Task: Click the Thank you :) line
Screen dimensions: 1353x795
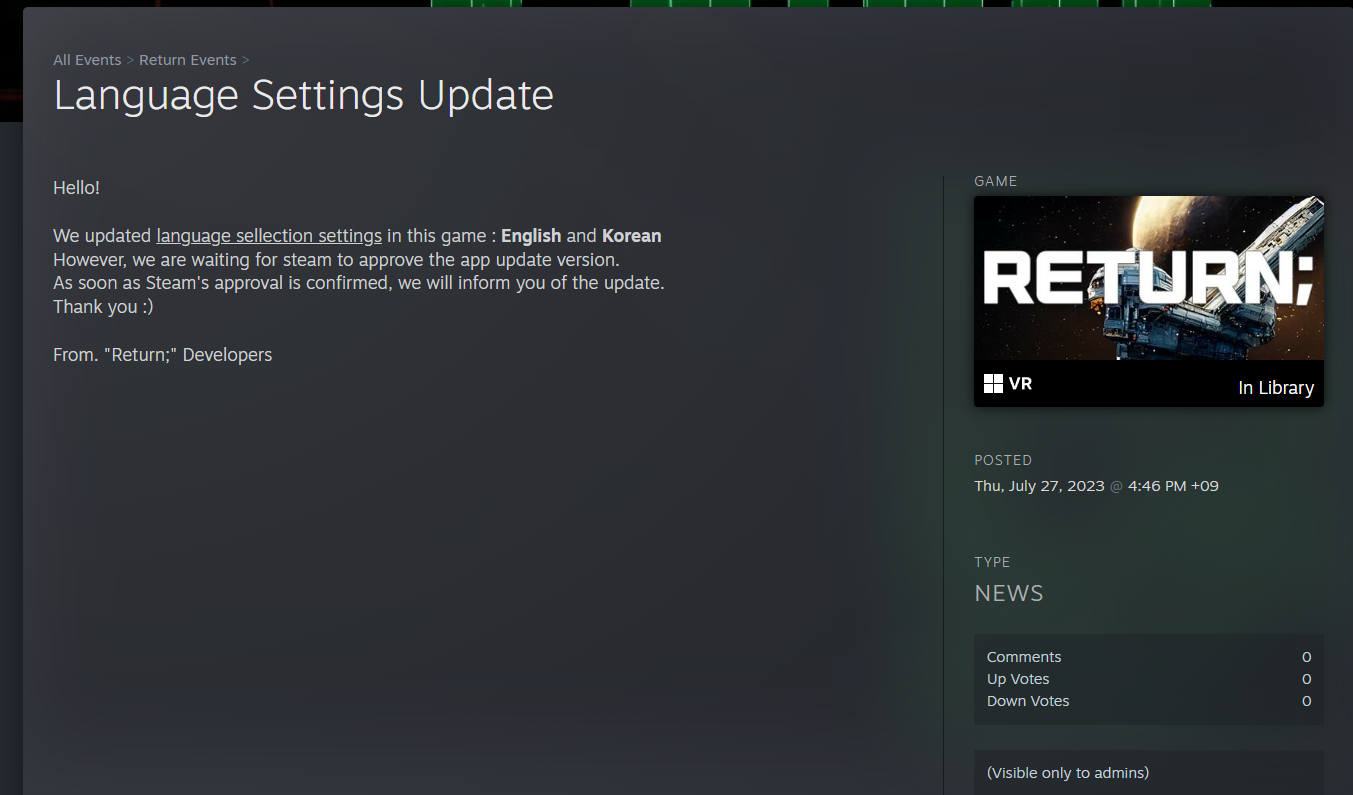Action: [103, 307]
